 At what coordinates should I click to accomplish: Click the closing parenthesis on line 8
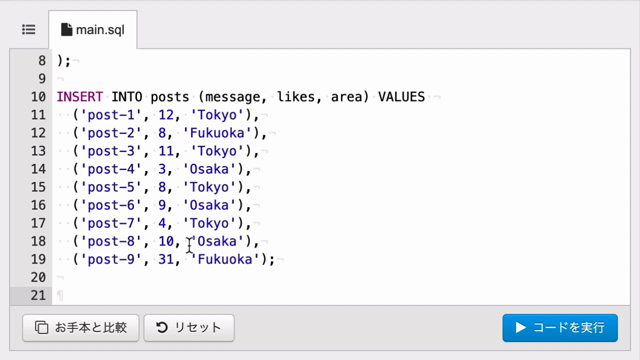(60, 61)
